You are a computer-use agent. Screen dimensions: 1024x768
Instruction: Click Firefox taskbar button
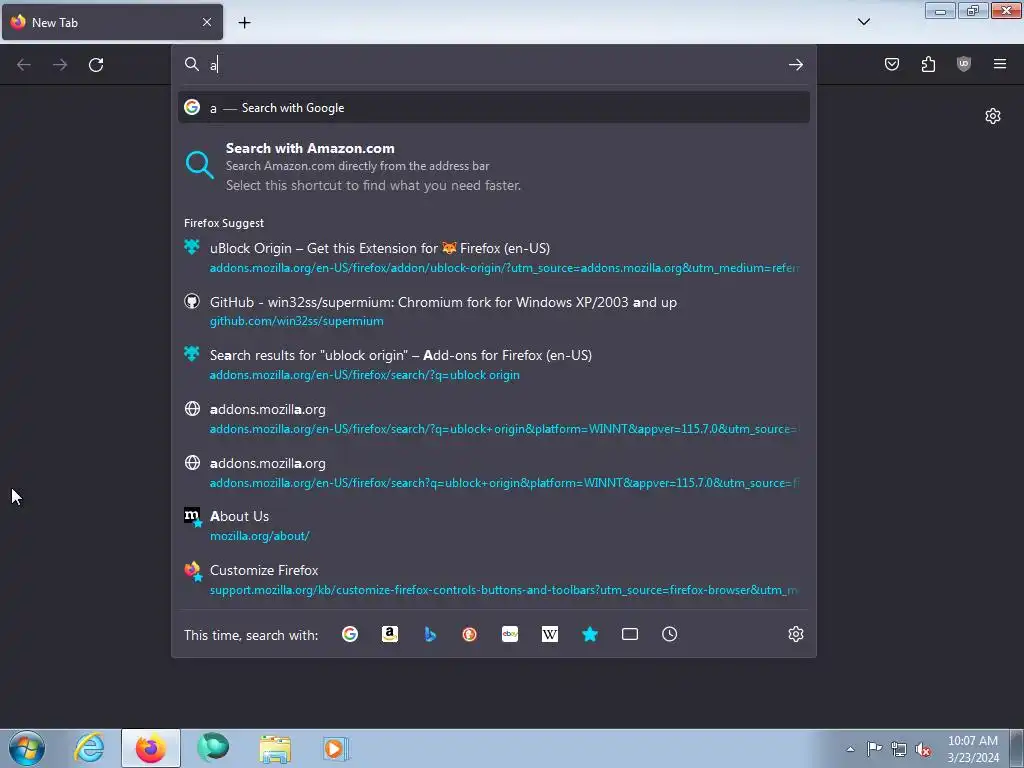point(150,748)
